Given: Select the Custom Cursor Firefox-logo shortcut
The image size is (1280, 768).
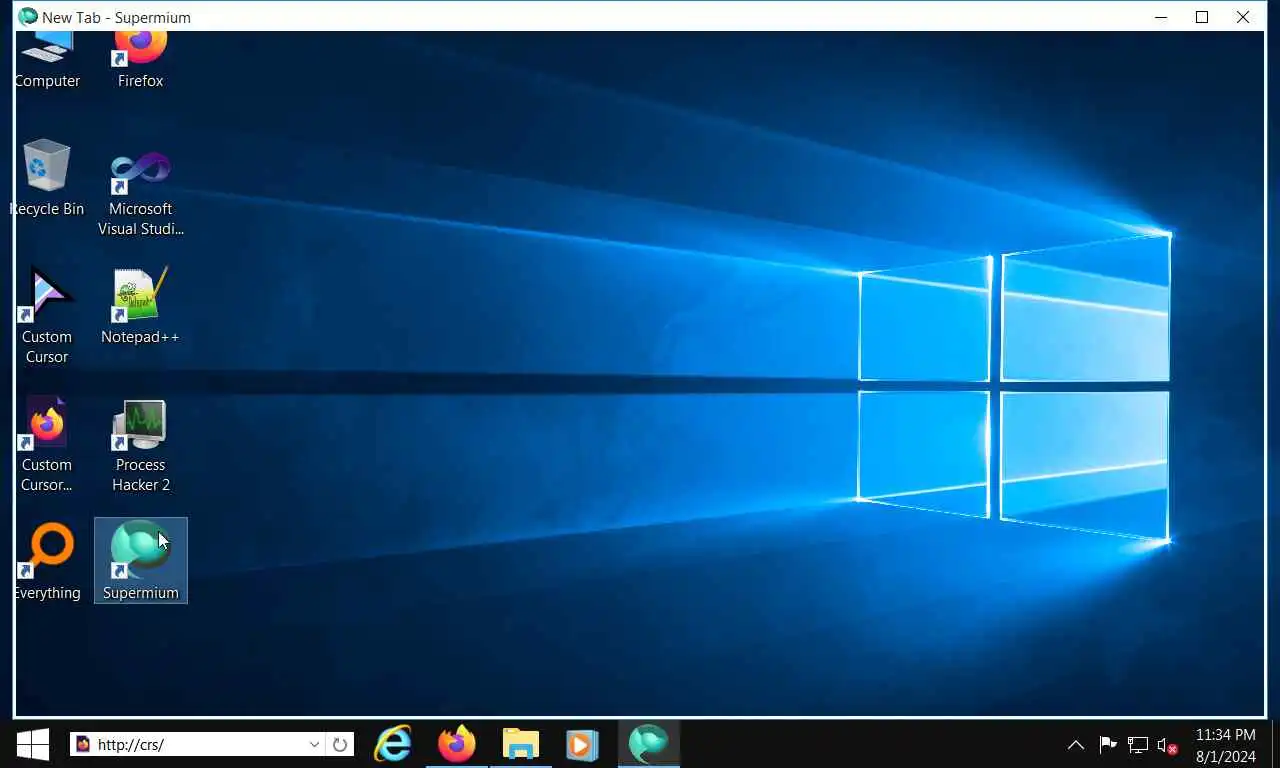Looking at the screenshot, I should 47,444.
